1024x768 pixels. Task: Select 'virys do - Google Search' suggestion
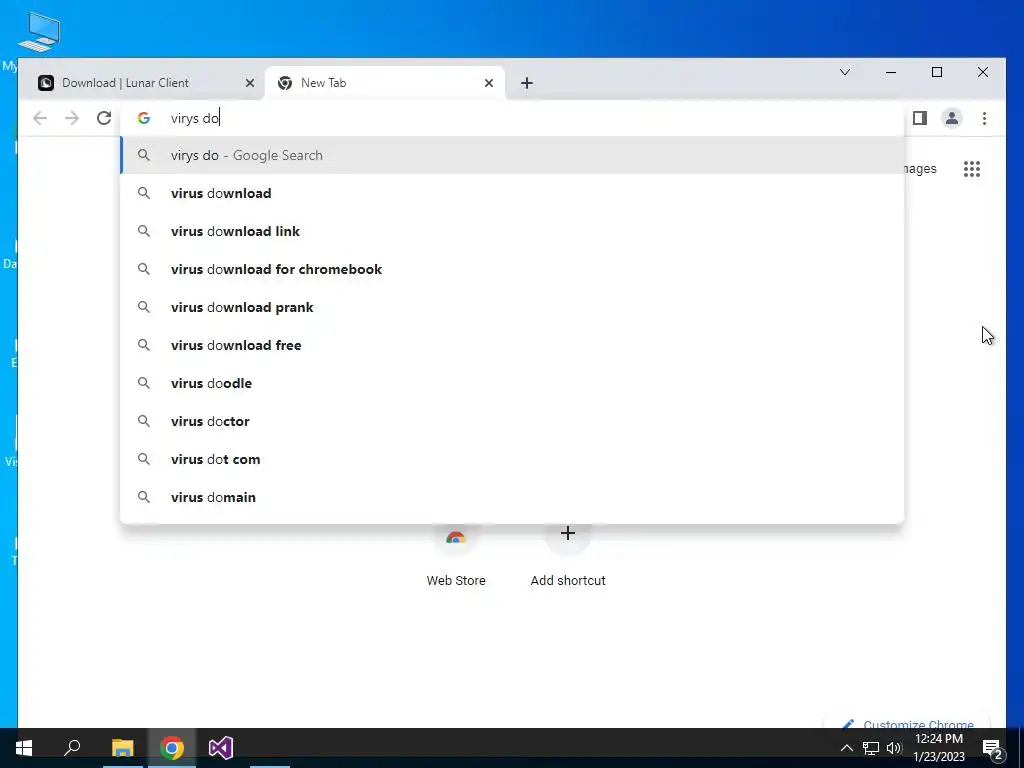click(x=513, y=155)
